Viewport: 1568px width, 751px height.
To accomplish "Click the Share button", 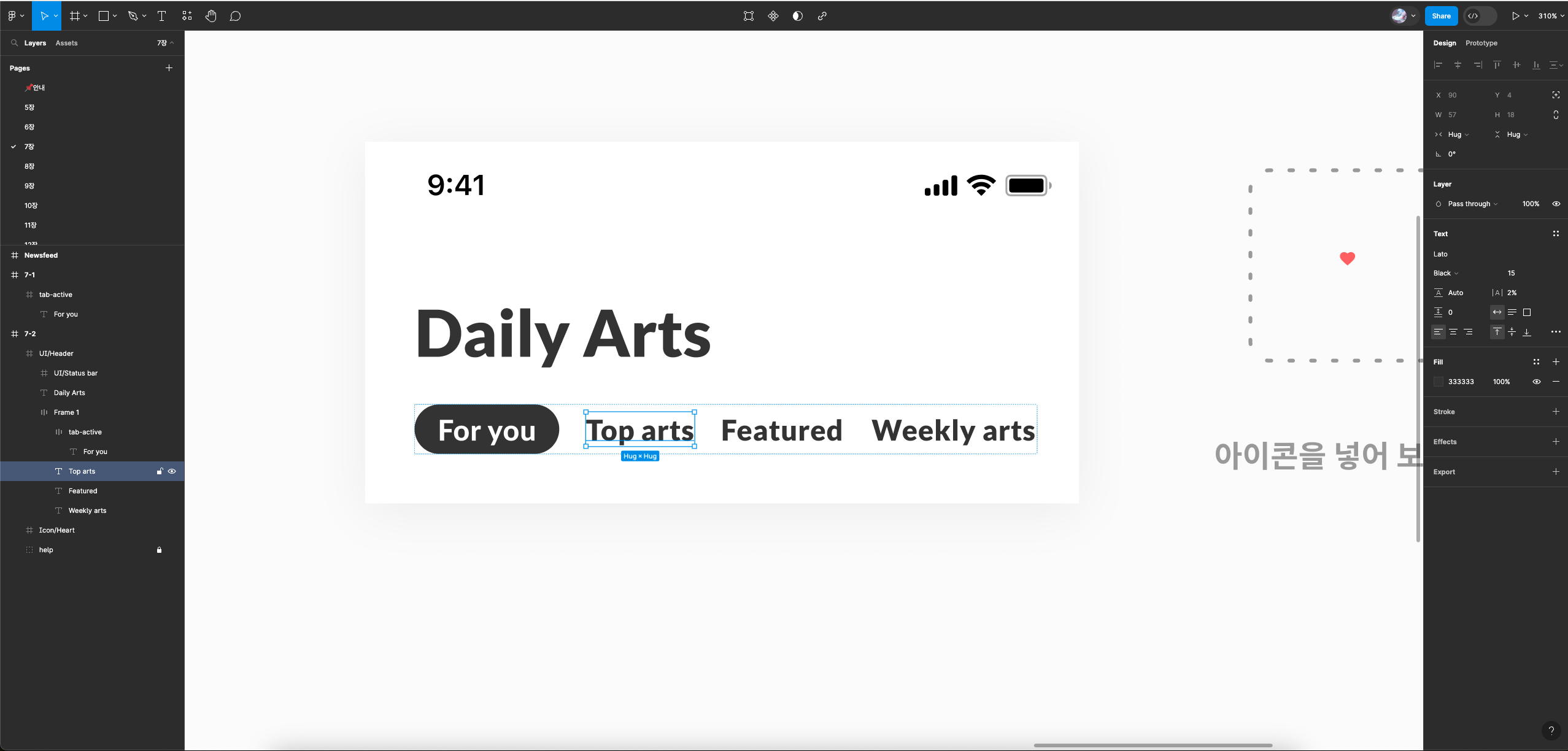I will click(1440, 16).
